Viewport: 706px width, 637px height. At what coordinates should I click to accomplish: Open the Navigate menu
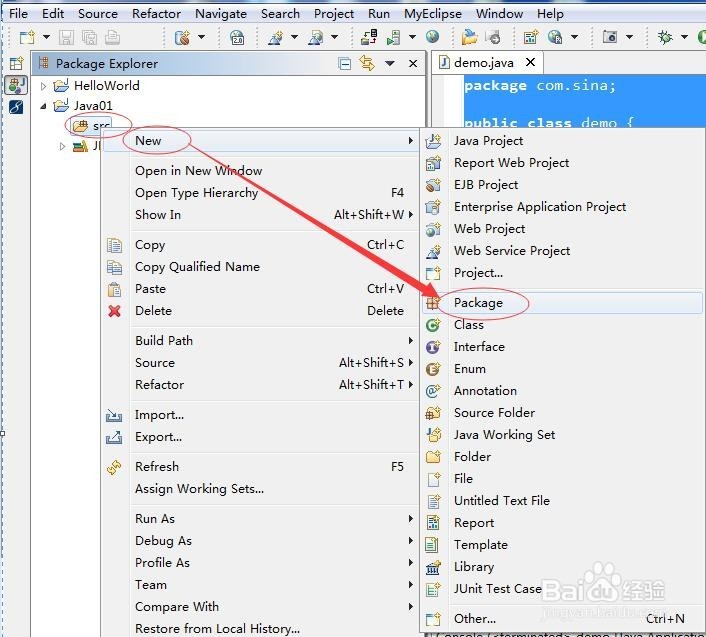tap(221, 14)
